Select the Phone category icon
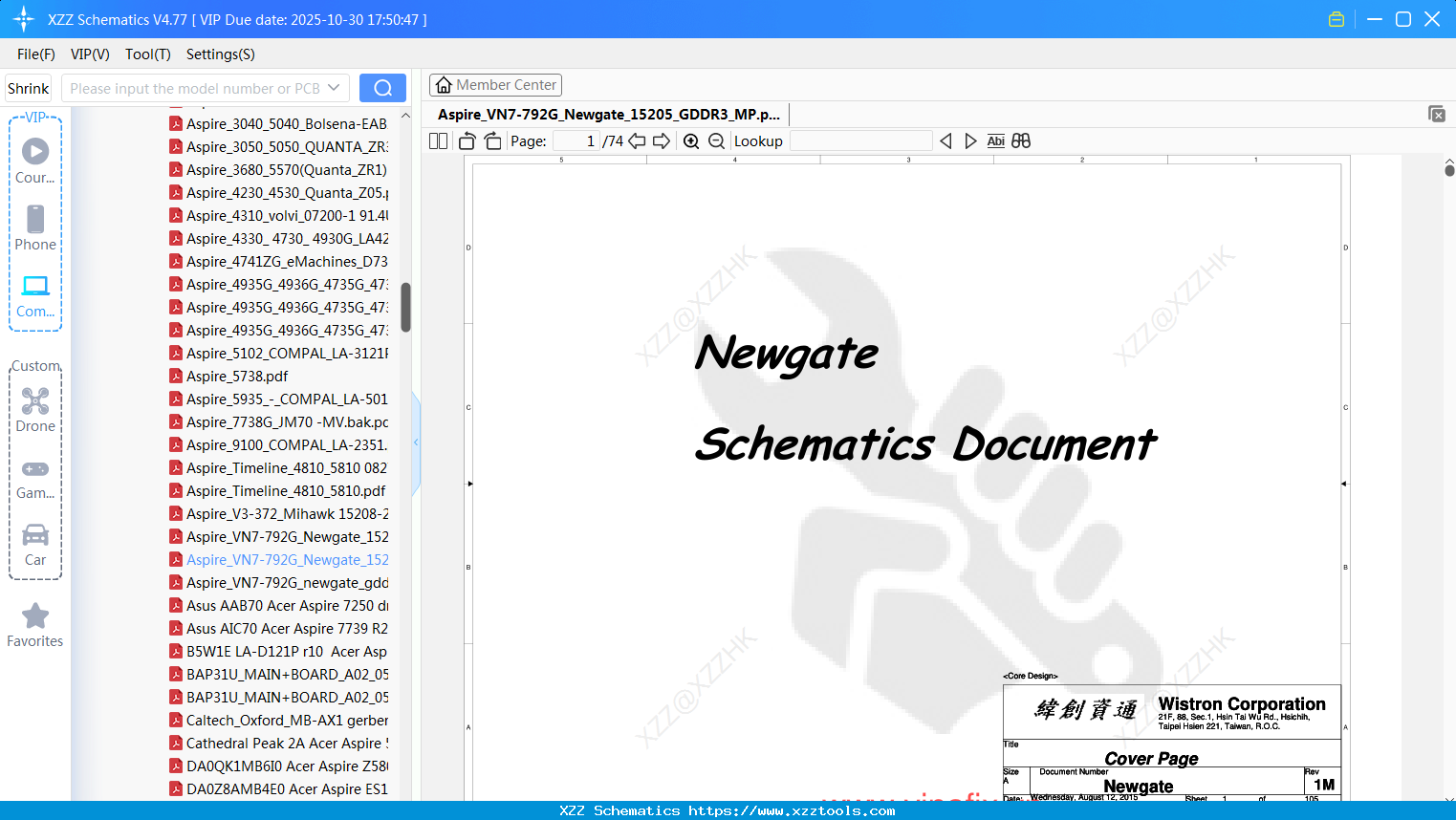Viewport: 1456px width, 820px height. pos(35,228)
